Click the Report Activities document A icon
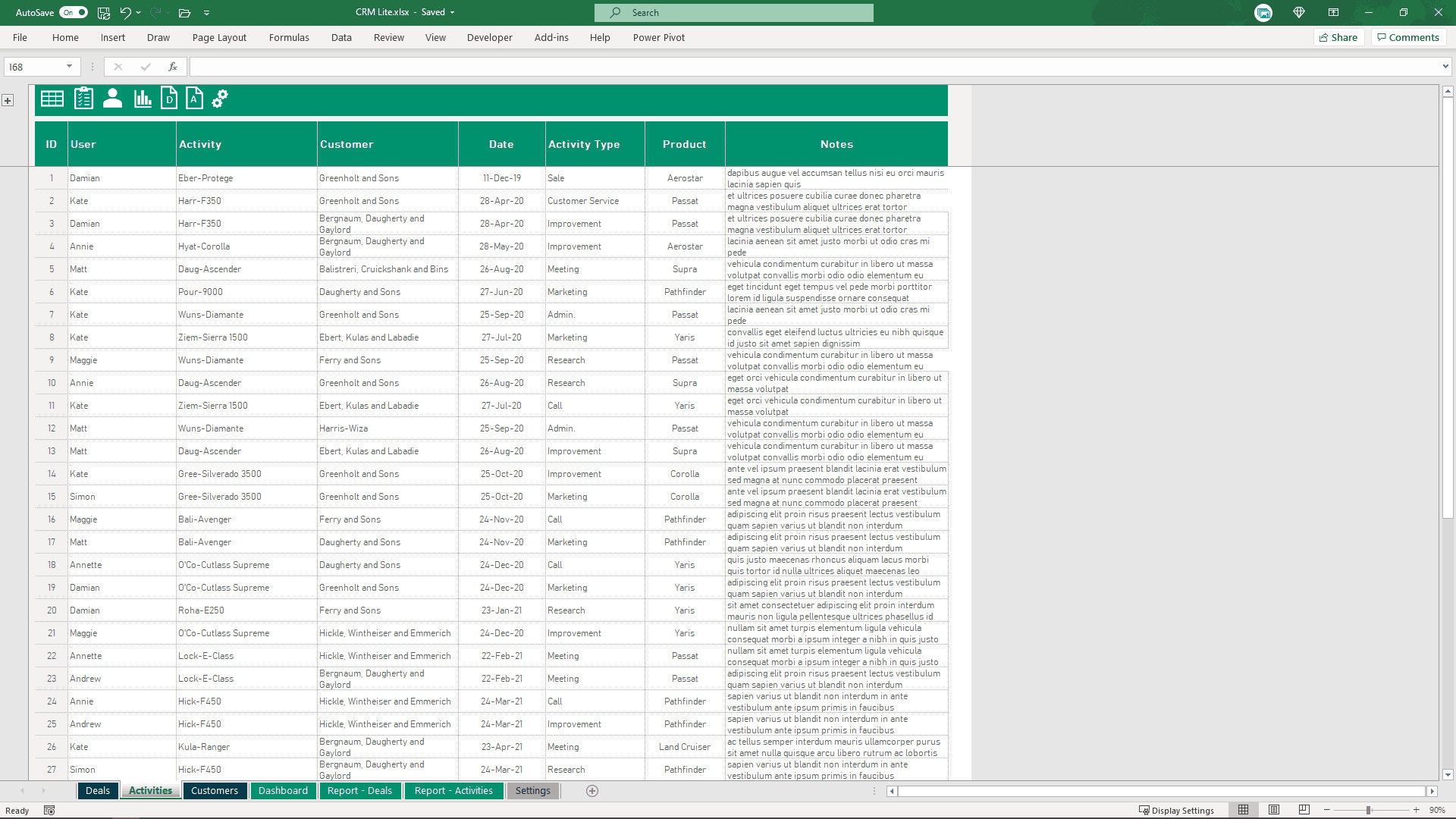 pyautogui.click(x=195, y=99)
